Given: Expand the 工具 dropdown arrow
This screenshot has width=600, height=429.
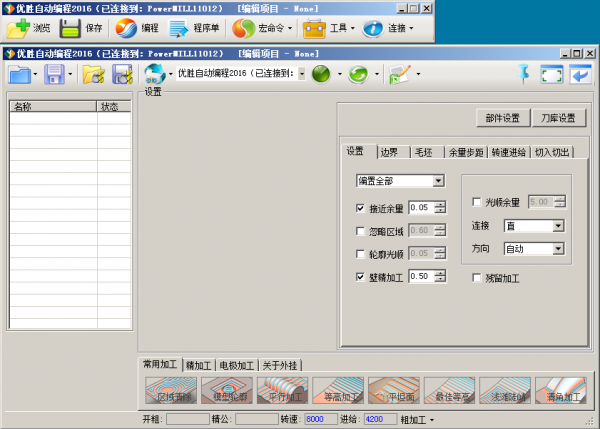Looking at the screenshot, I should pos(353,28).
